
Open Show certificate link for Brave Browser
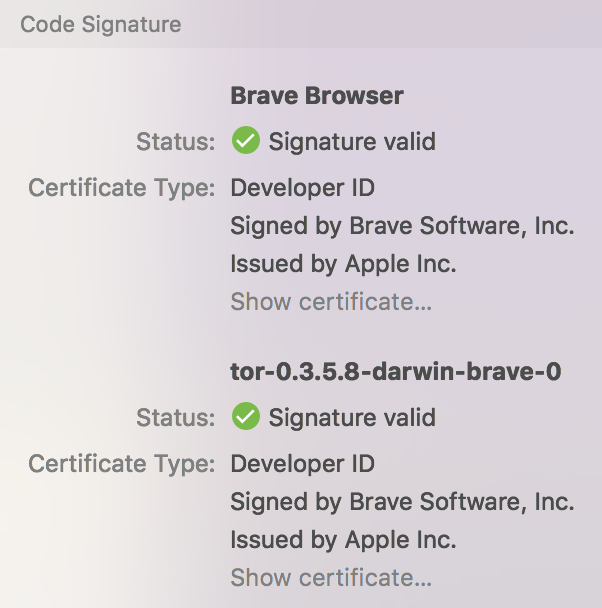(331, 301)
